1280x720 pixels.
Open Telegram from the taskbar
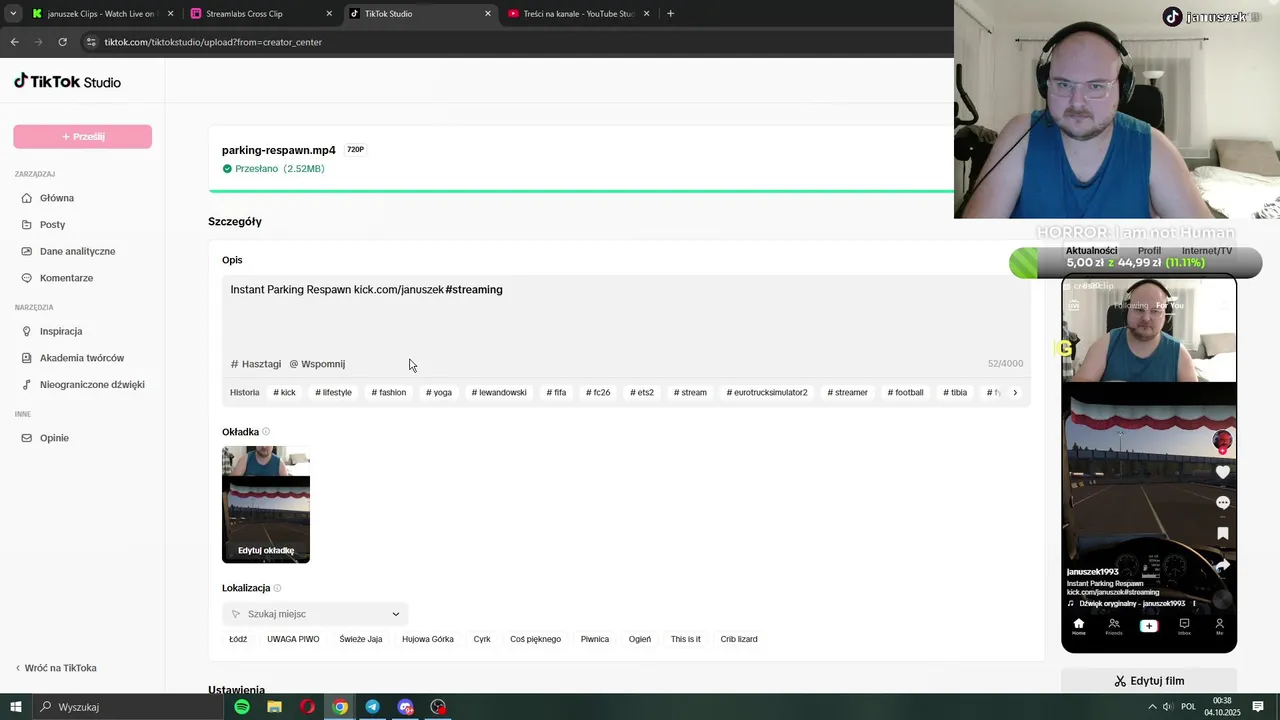(372, 707)
